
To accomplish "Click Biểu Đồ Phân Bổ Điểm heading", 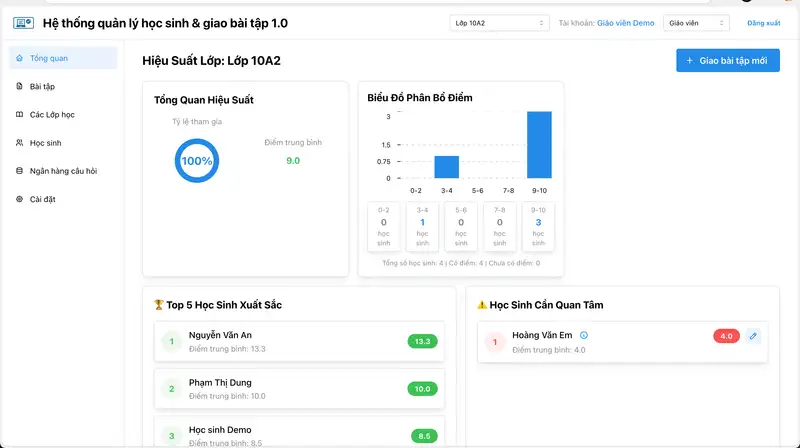I will [419, 97].
